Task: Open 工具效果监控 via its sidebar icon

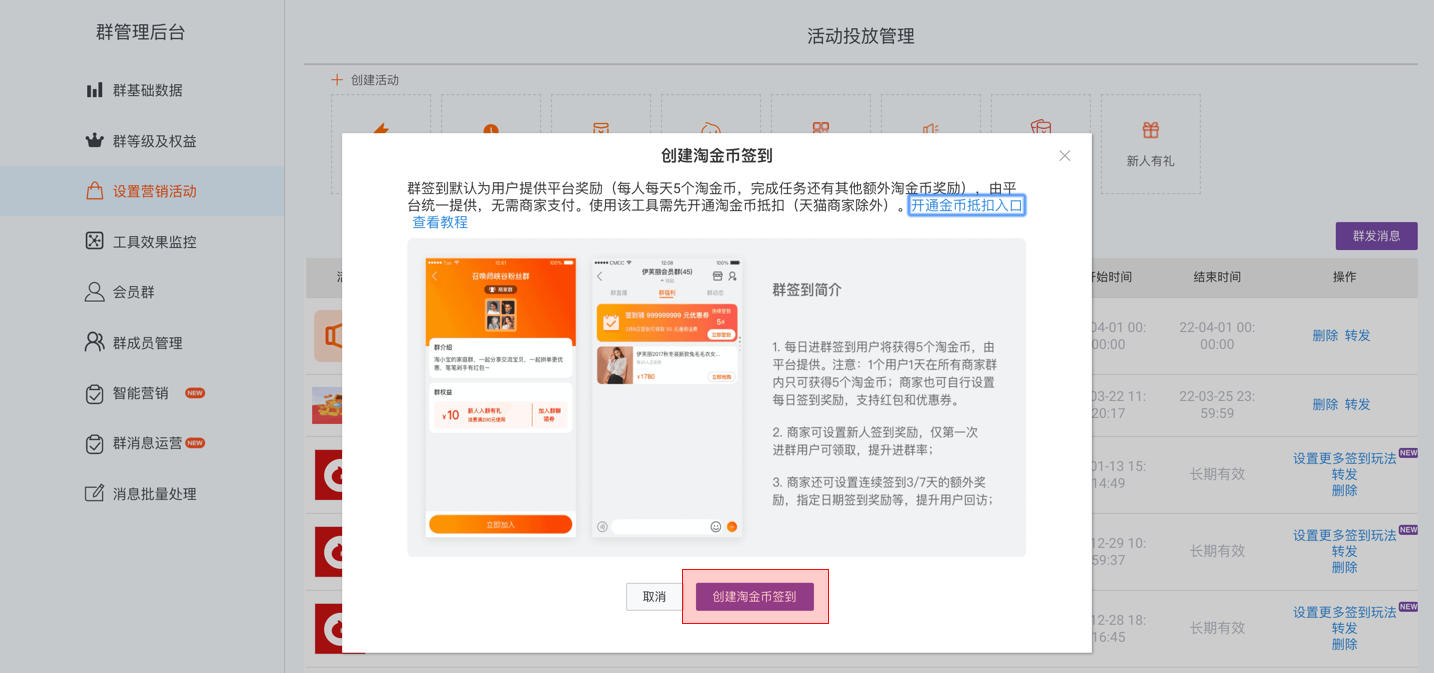Action: click(x=94, y=241)
